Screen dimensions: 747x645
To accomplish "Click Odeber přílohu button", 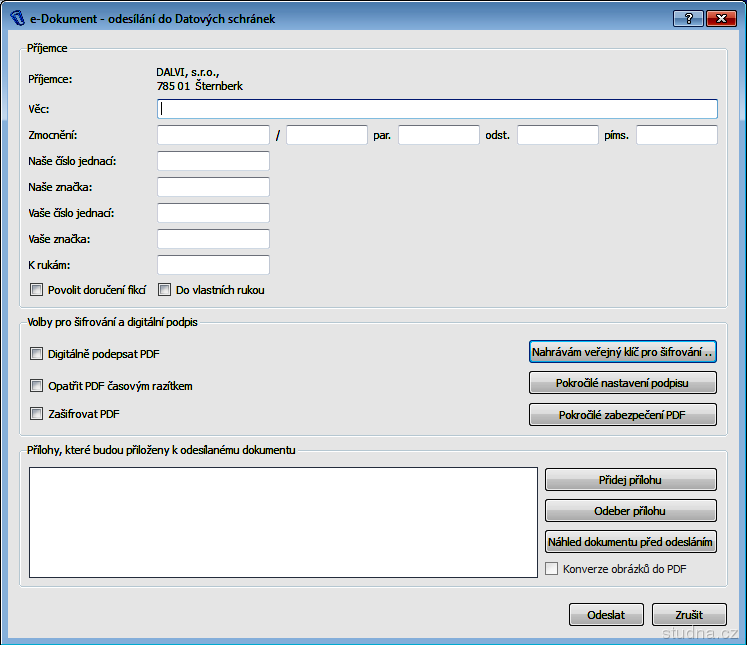I will 630,511.
